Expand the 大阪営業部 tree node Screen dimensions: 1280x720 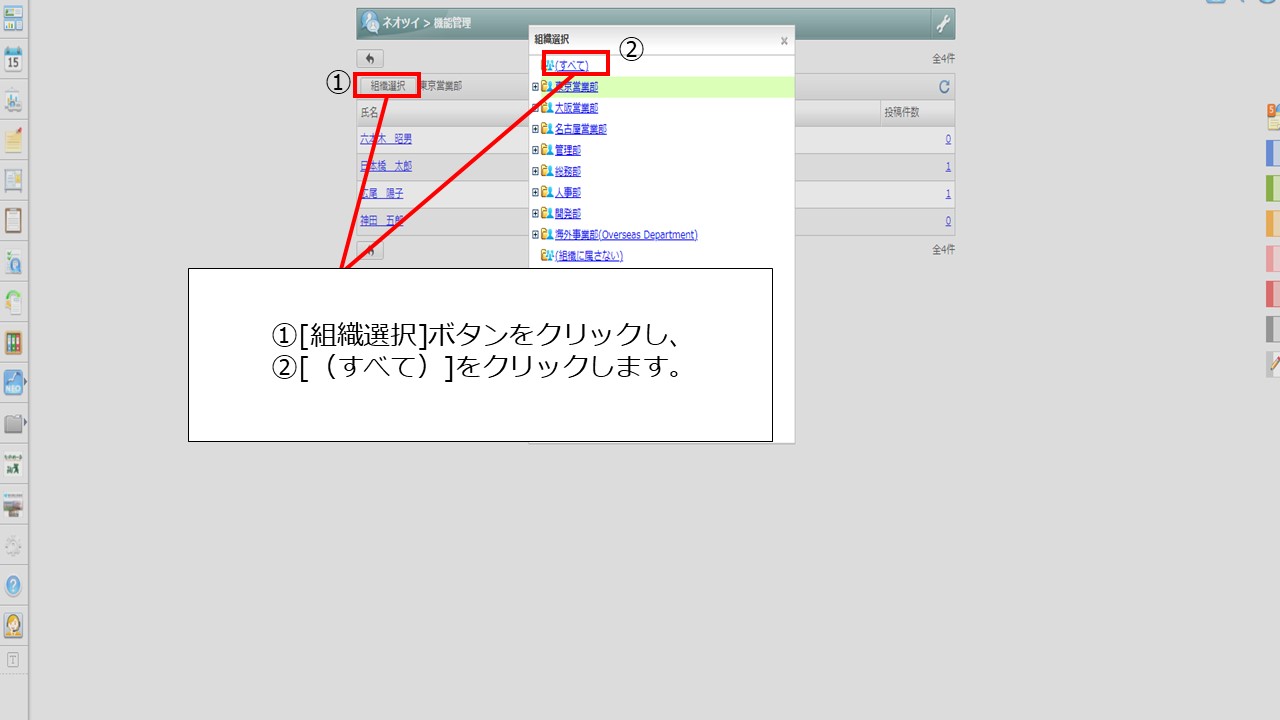click(x=535, y=108)
